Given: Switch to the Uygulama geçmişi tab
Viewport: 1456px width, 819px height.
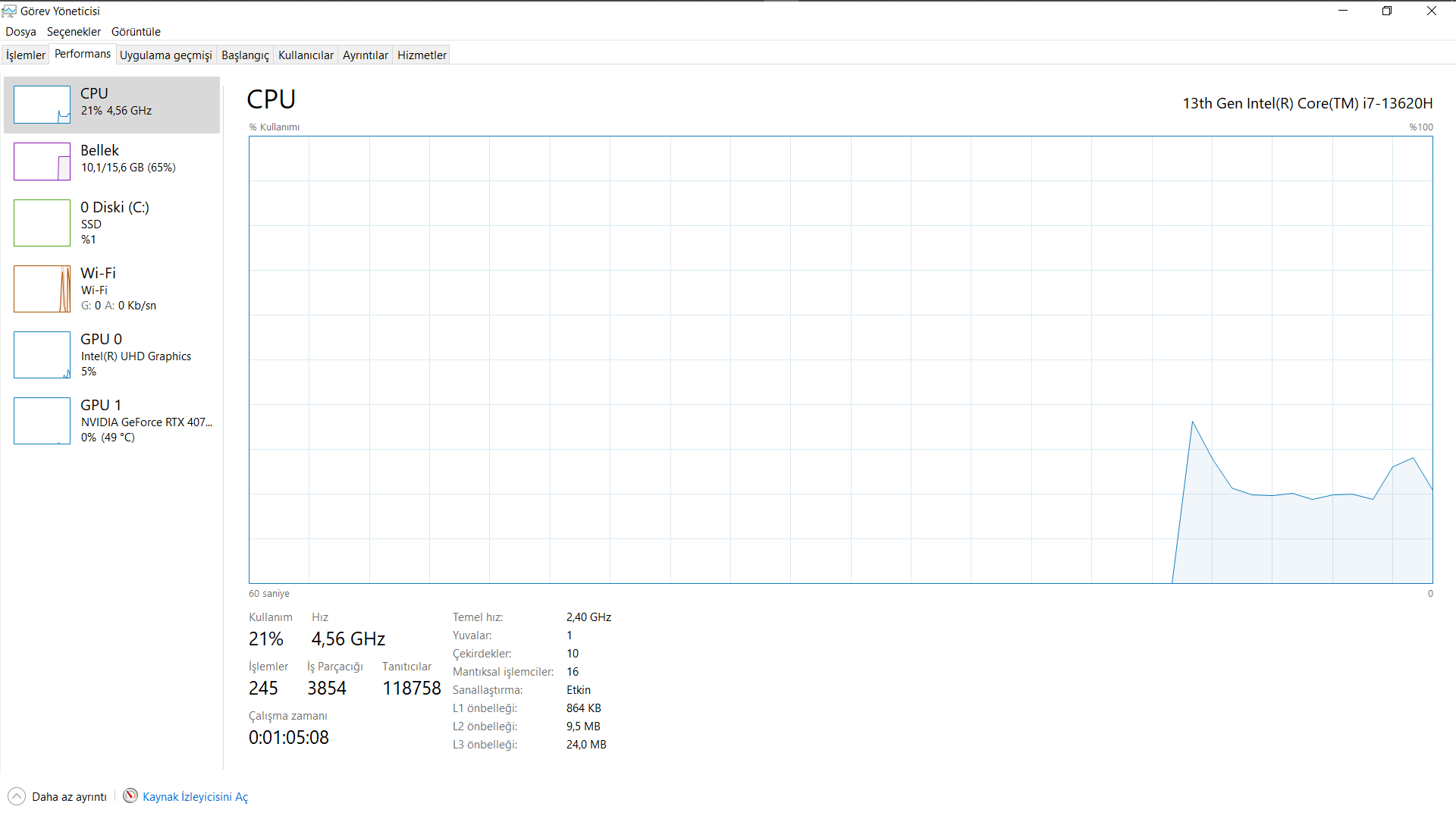Looking at the screenshot, I should tap(165, 55).
